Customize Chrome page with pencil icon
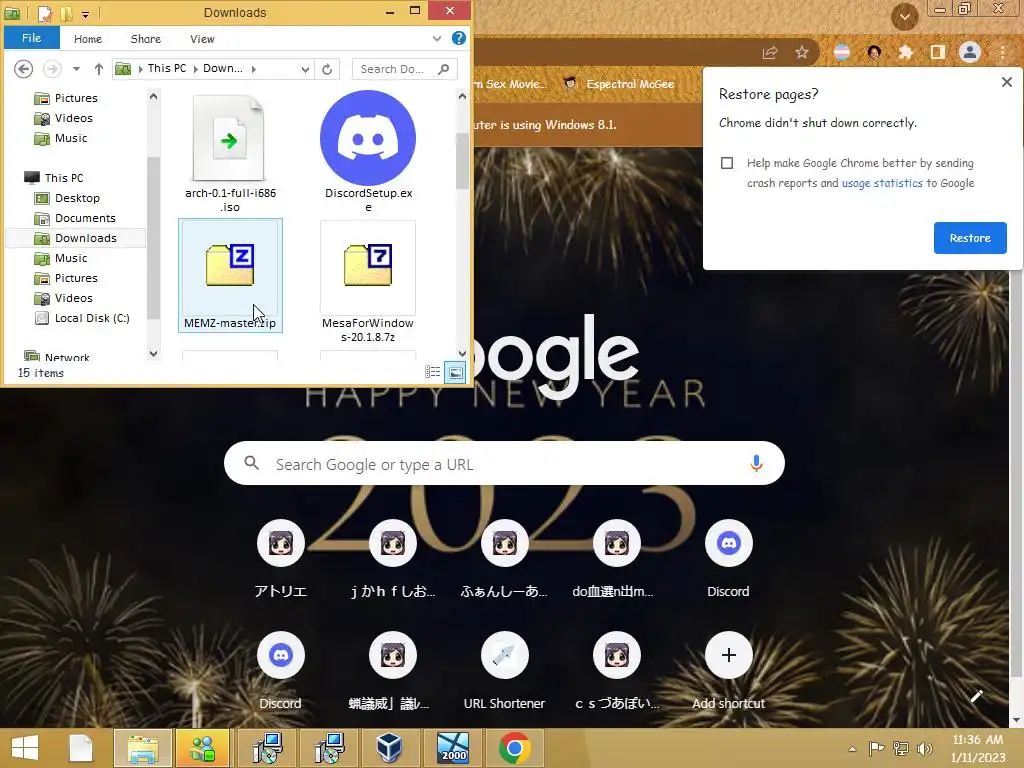 pos(976,696)
